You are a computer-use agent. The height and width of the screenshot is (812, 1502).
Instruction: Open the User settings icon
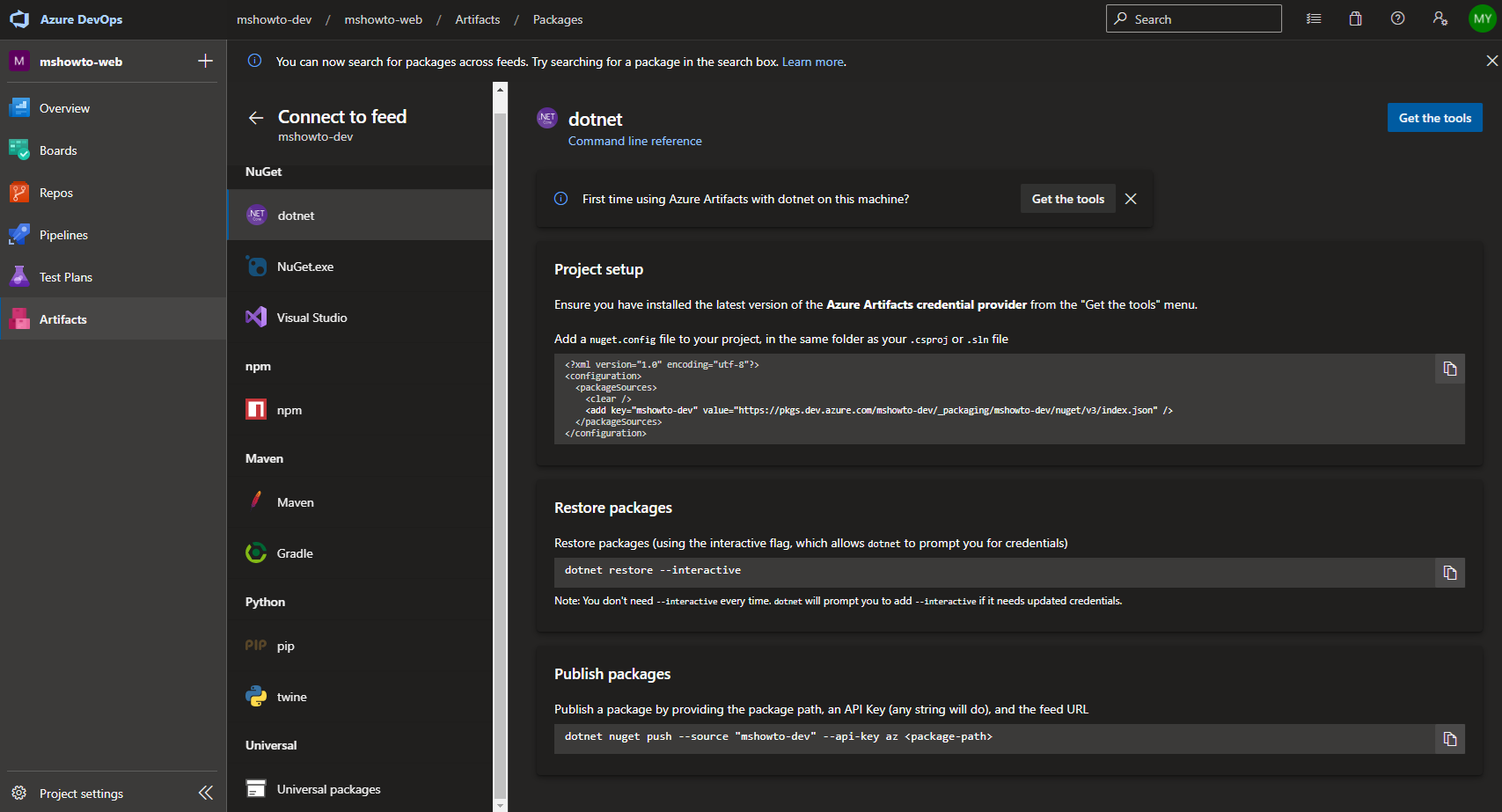[x=1440, y=18]
